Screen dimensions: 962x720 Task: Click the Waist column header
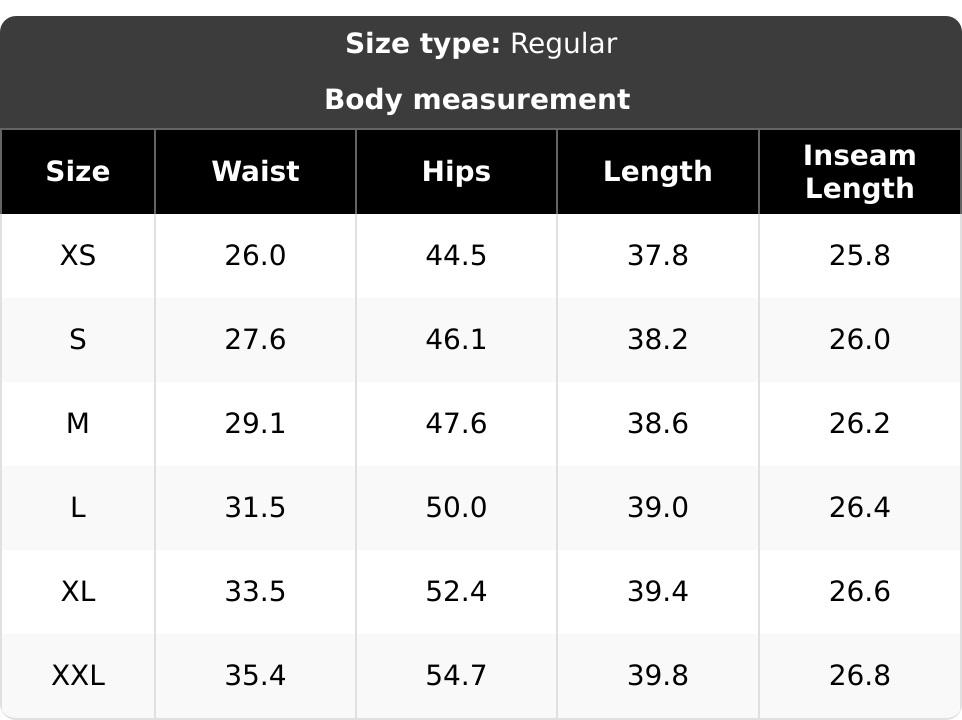pyautogui.click(x=255, y=171)
